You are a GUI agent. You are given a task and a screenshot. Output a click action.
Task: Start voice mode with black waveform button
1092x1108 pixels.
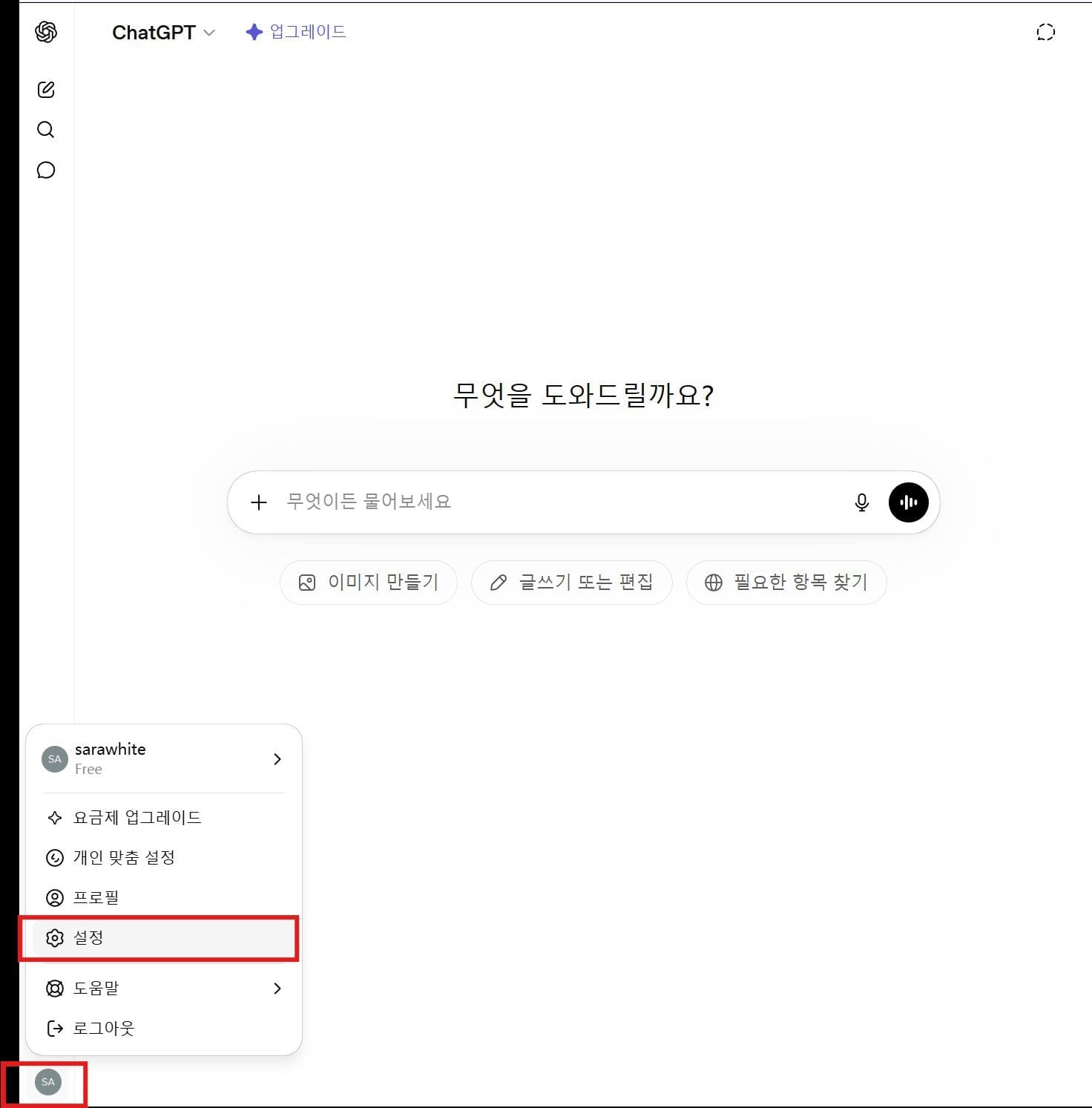coord(908,502)
